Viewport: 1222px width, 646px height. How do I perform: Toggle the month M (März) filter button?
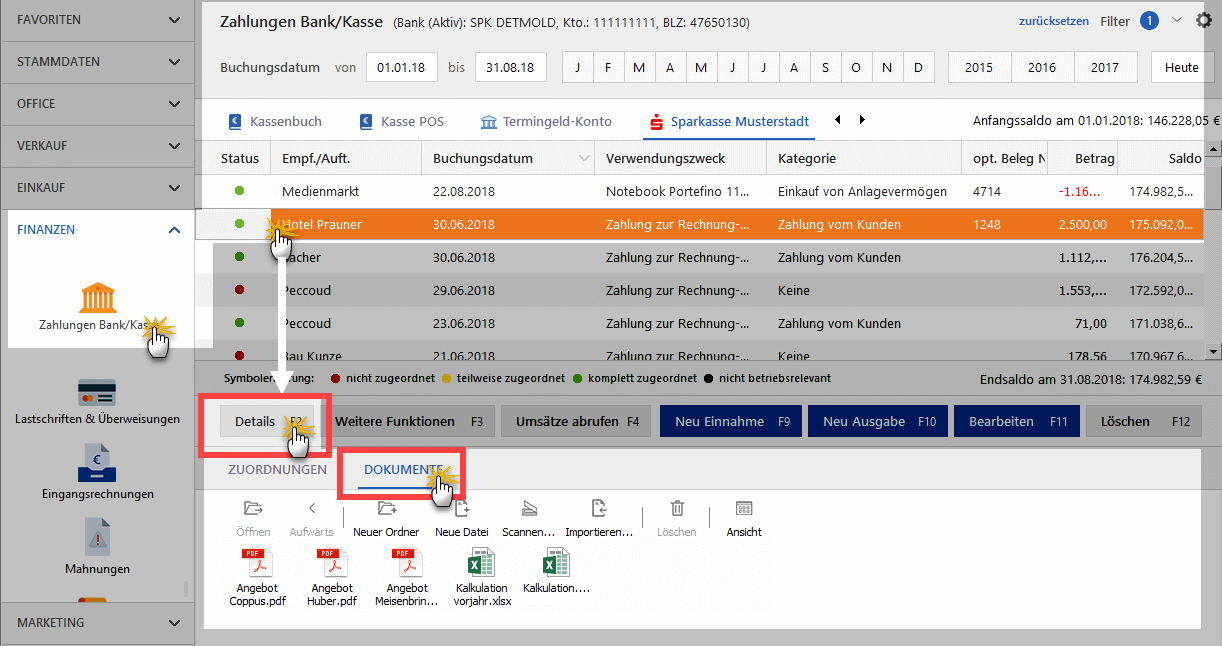click(639, 68)
